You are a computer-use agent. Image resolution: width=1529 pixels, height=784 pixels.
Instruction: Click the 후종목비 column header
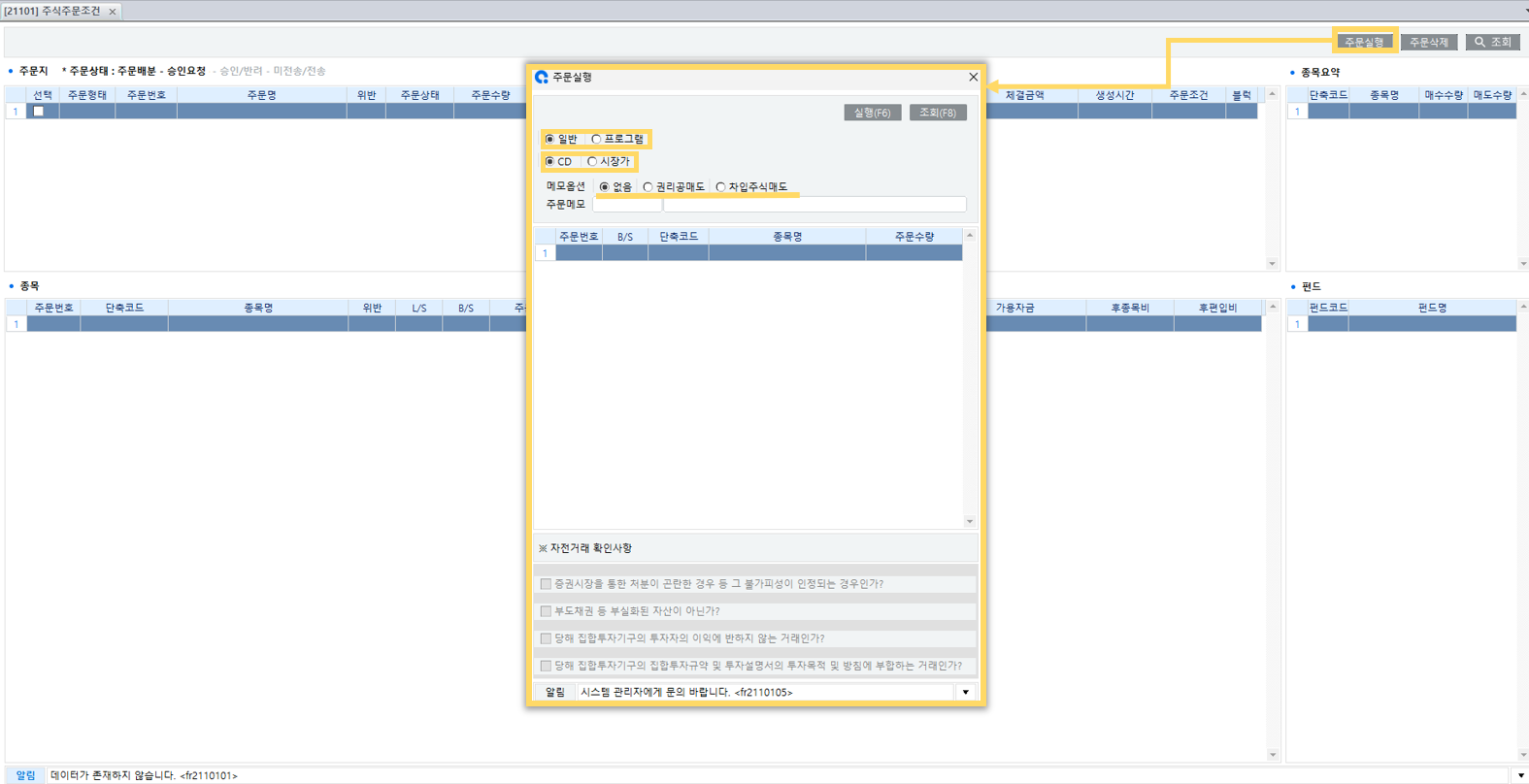(x=1130, y=308)
